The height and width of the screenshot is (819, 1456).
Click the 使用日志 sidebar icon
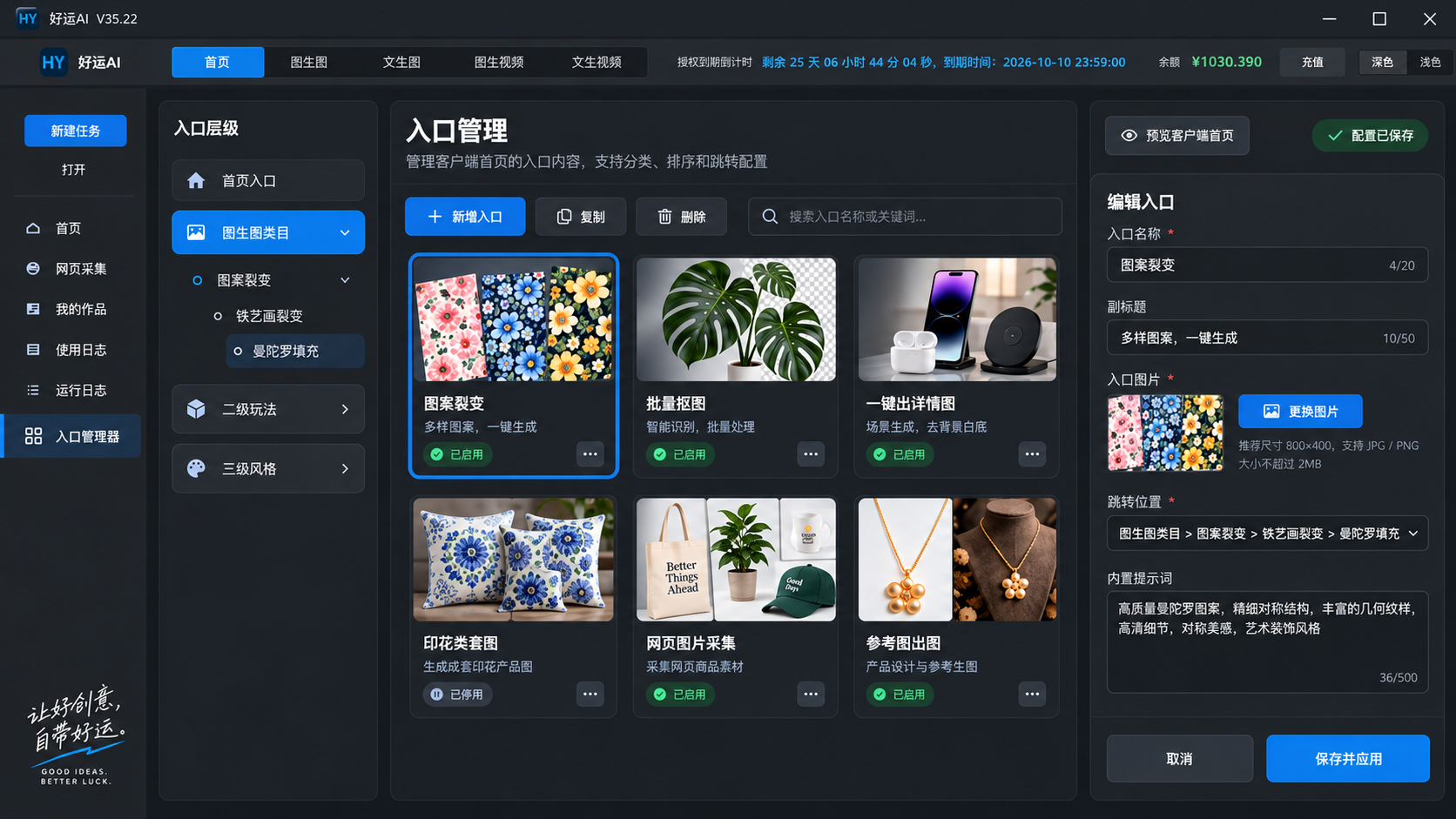tap(33, 349)
